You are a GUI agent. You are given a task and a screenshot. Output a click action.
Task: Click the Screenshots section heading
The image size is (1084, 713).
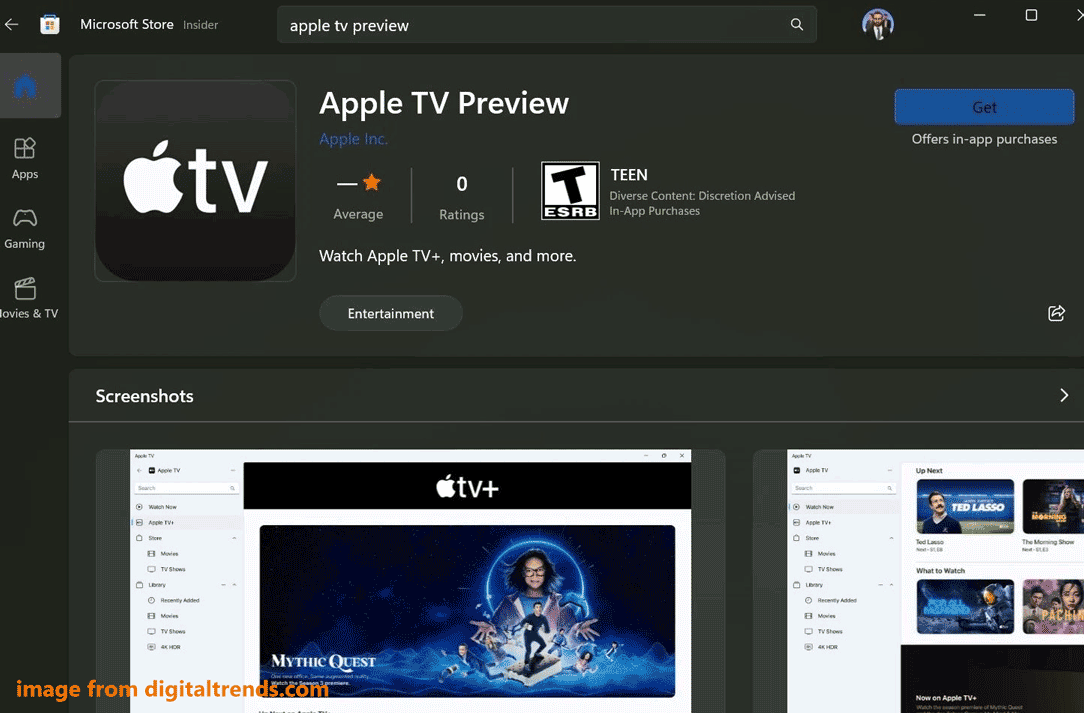point(144,396)
